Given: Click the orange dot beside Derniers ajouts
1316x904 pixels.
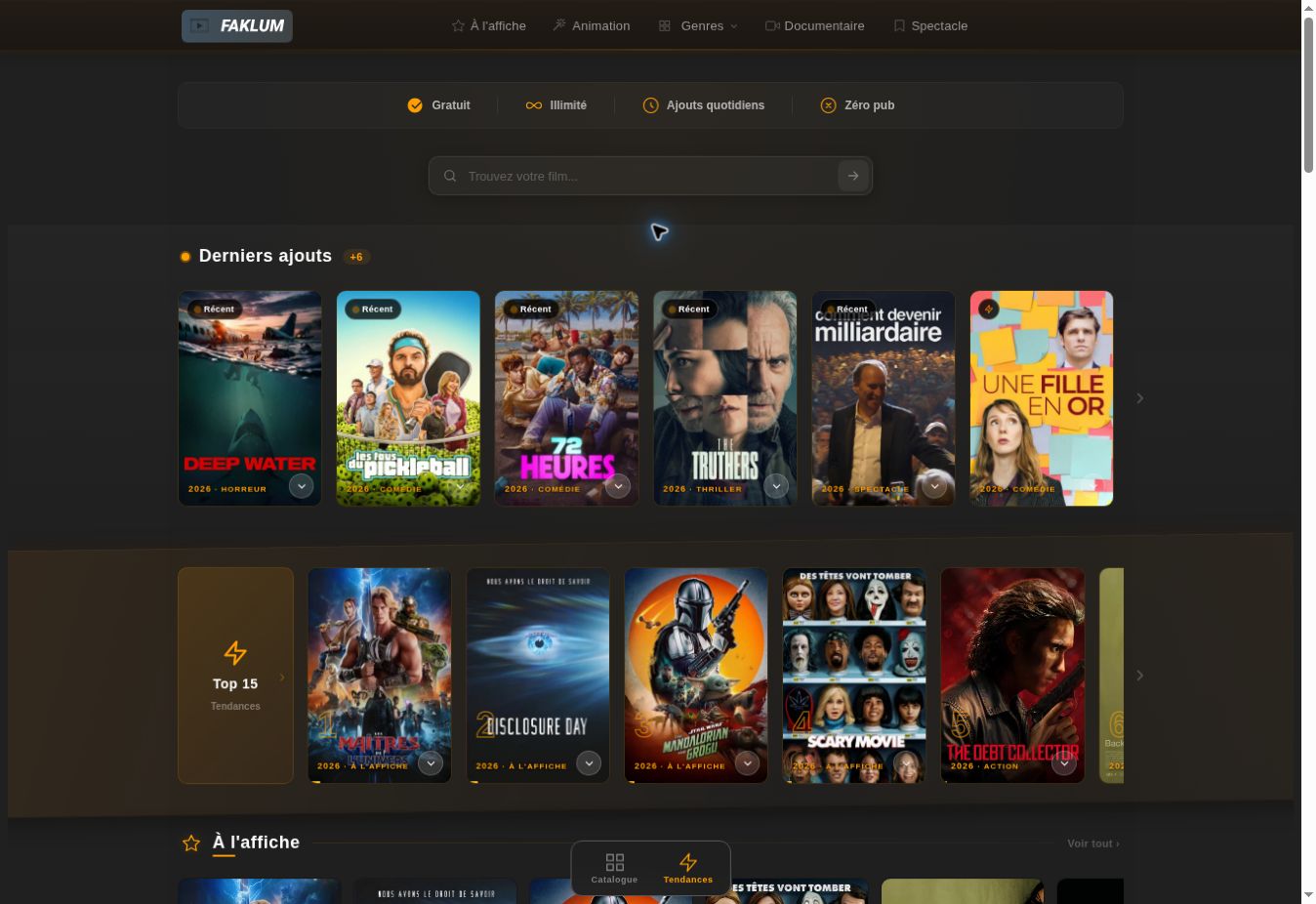Looking at the screenshot, I should [x=185, y=257].
